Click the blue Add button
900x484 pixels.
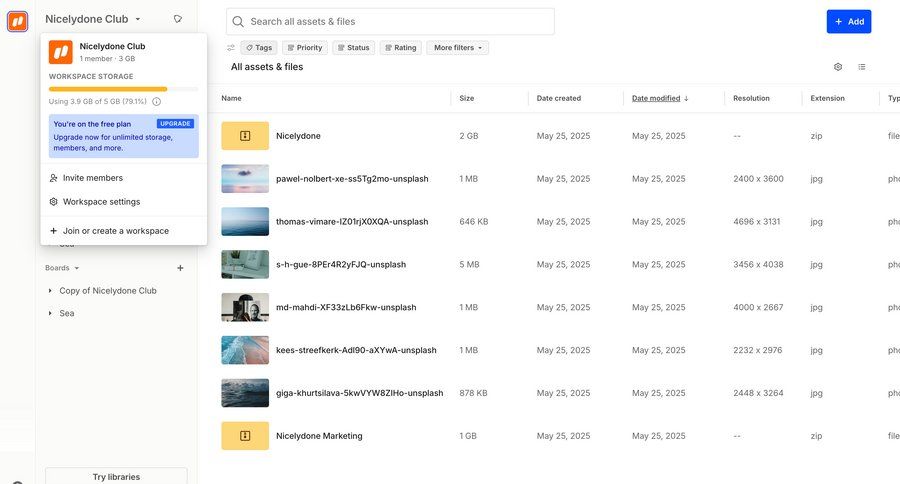point(849,21)
